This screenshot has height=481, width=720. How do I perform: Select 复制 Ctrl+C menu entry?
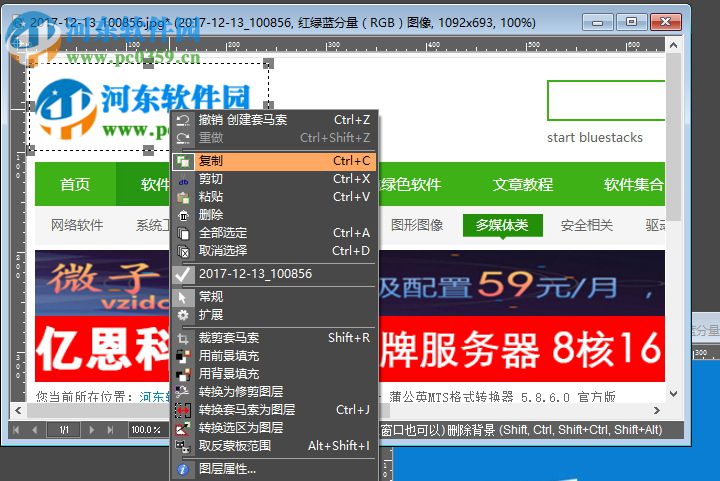coord(274,161)
